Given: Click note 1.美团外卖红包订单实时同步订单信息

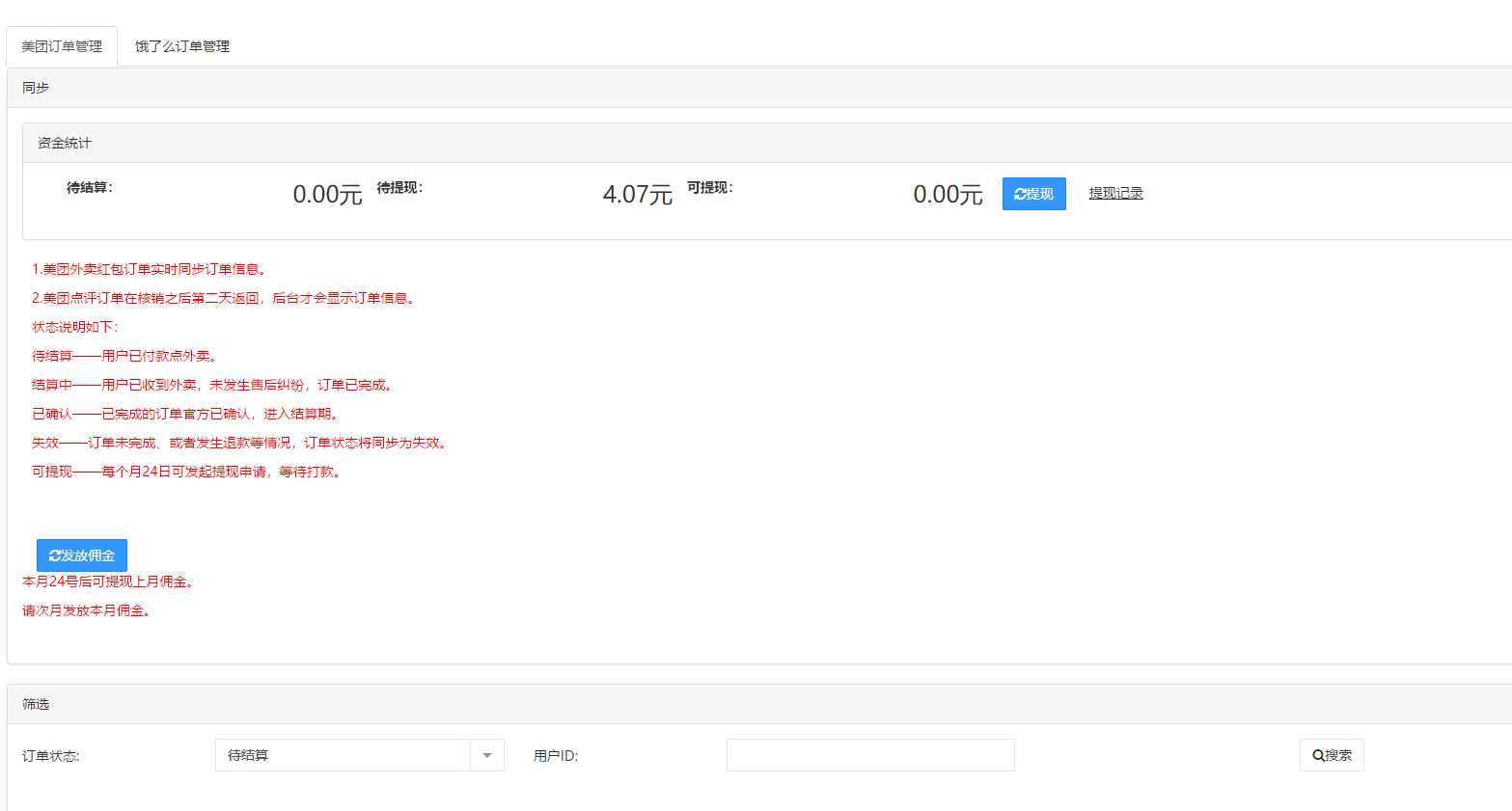Looking at the screenshot, I should pyautogui.click(x=151, y=269).
